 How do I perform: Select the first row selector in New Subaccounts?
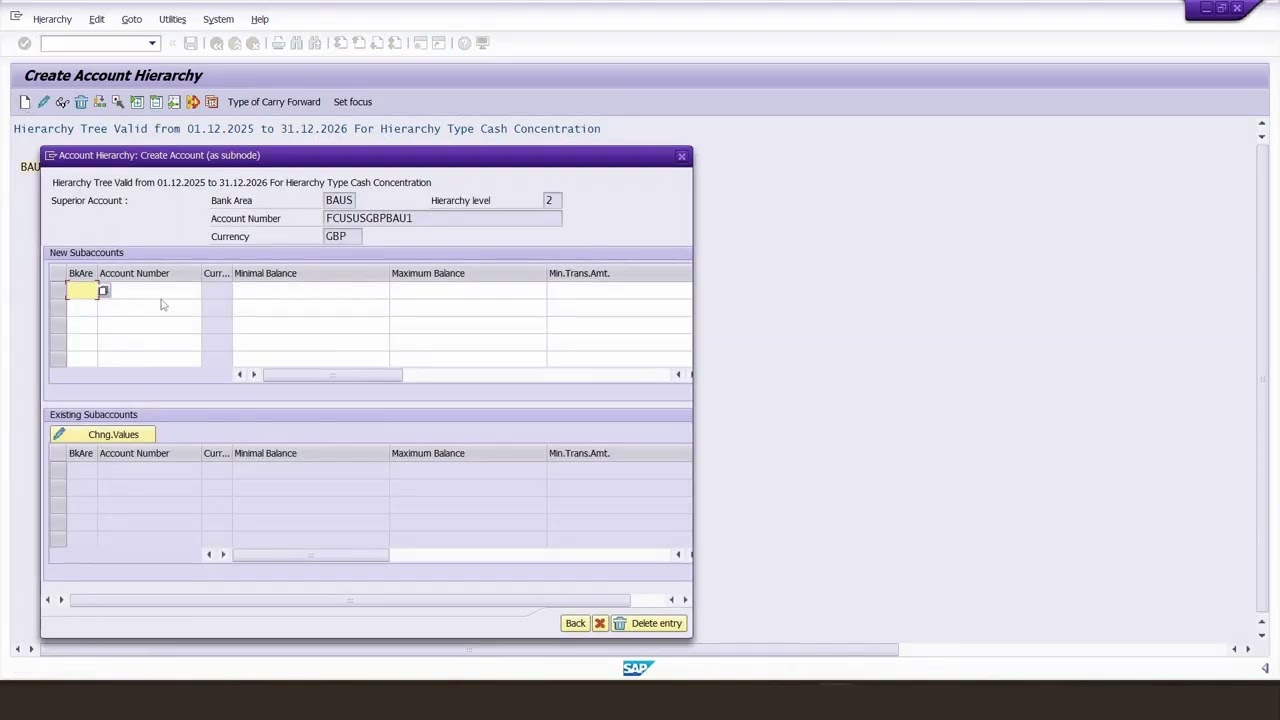click(58, 291)
